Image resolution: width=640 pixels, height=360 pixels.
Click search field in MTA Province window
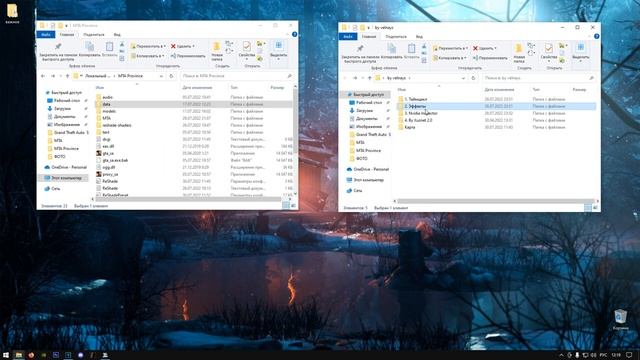237,76
